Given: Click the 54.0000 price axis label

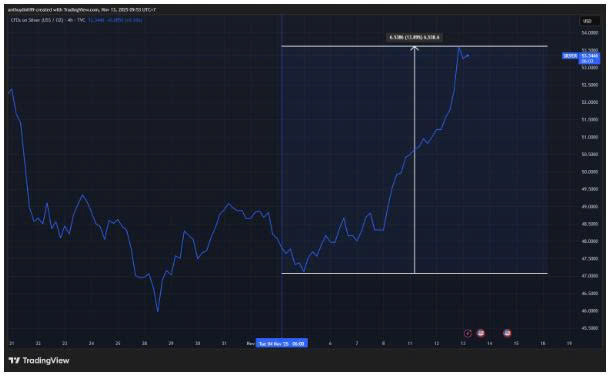Looking at the screenshot, I should pos(590,33).
